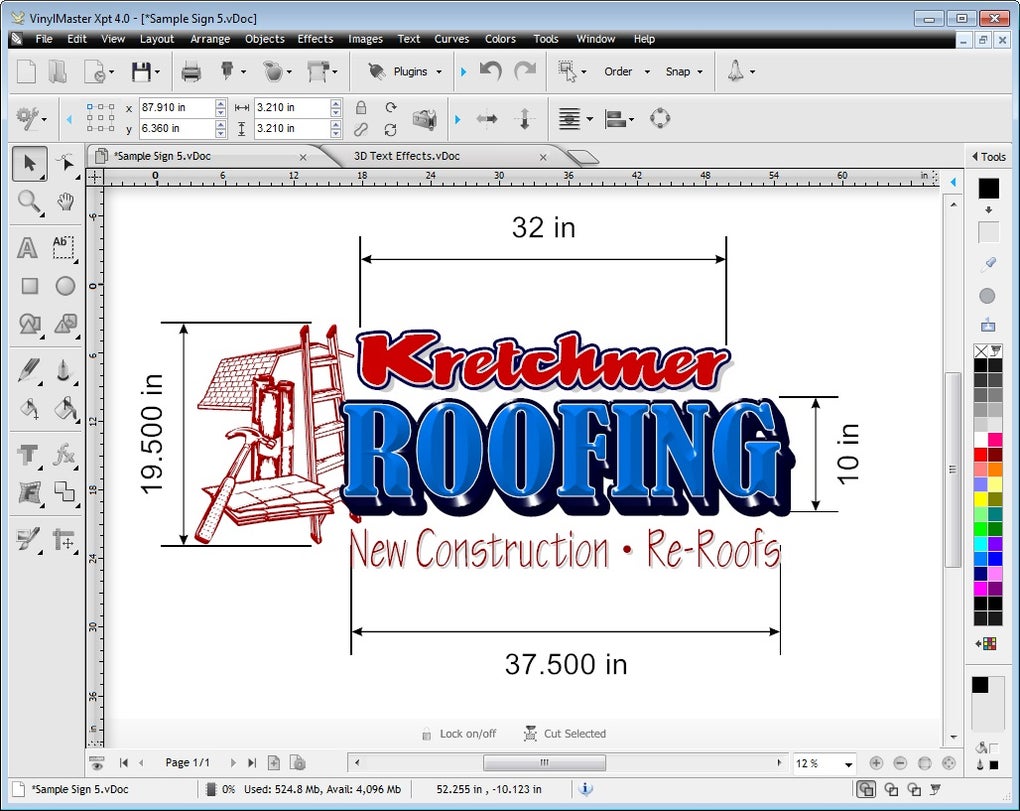Open the Effects menu
Screen dimensions: 1020x811
[315, 39]
